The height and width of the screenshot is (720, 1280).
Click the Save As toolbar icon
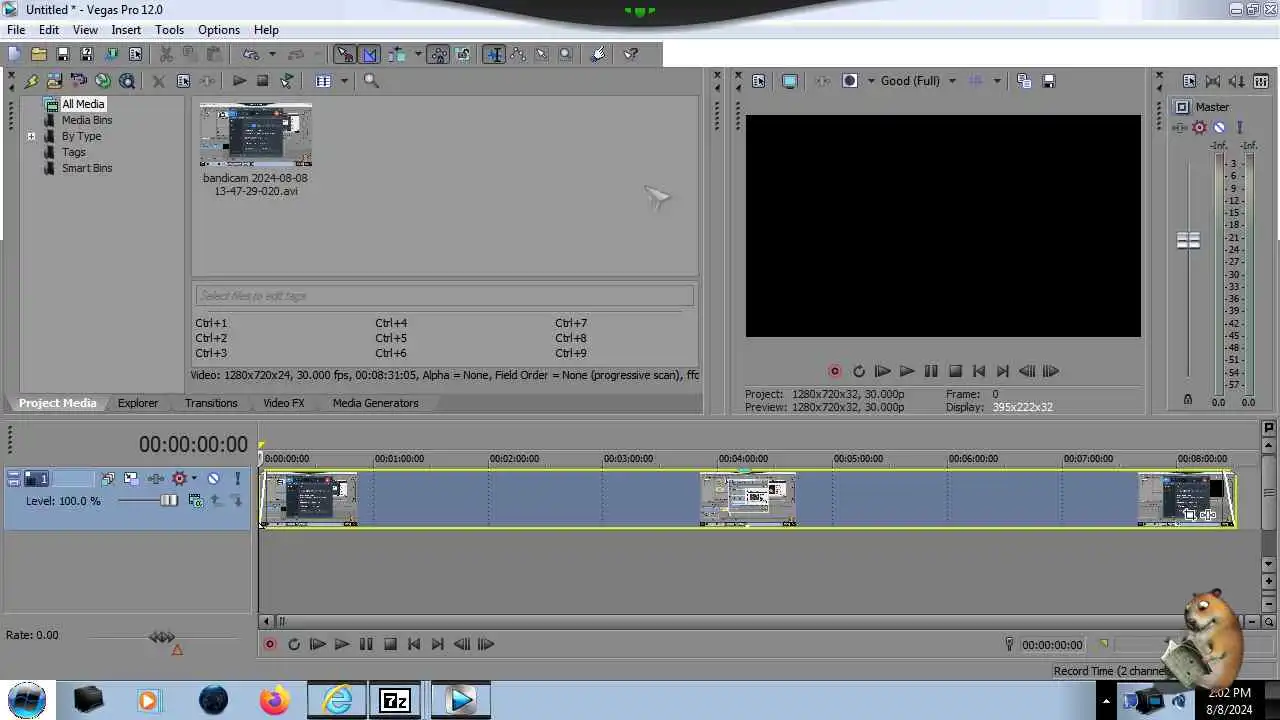(x=87, y=54)
